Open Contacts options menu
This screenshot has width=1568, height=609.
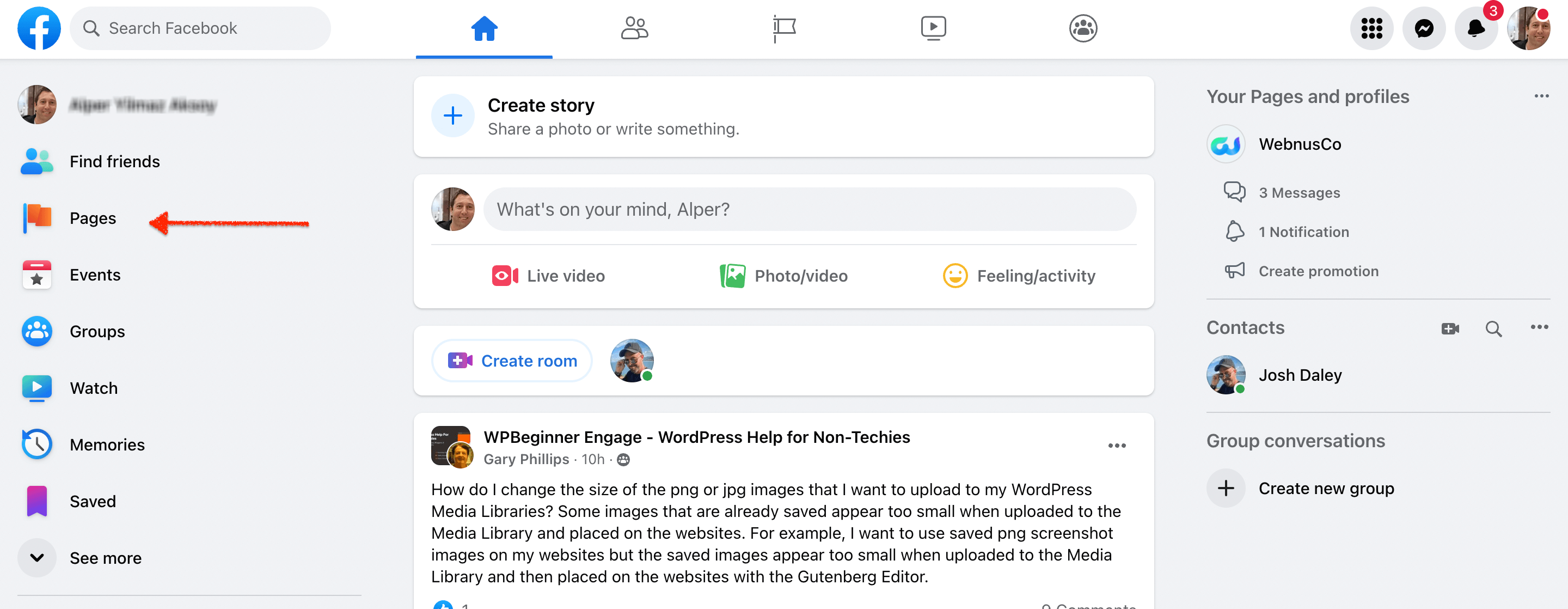1539,327
